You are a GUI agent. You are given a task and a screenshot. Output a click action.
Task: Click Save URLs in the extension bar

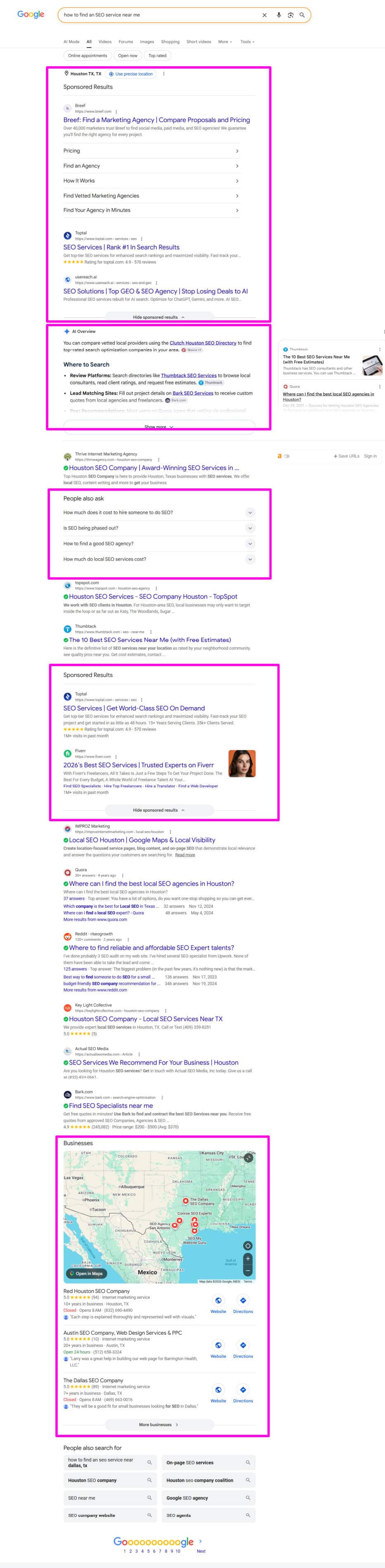(x=346, y=456)
